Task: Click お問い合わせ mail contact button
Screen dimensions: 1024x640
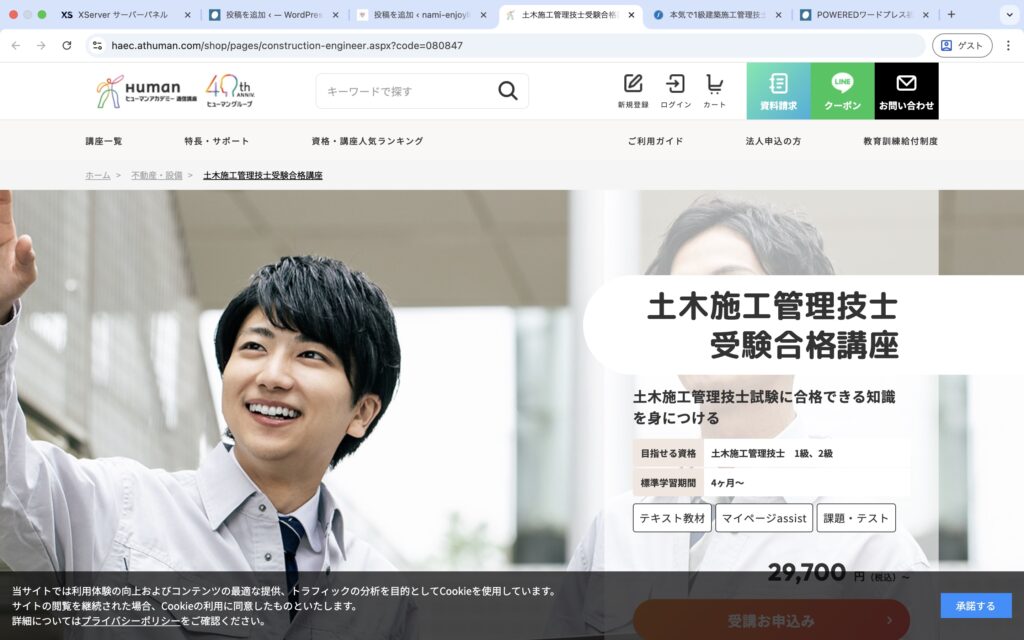Action: pos(906,91)
